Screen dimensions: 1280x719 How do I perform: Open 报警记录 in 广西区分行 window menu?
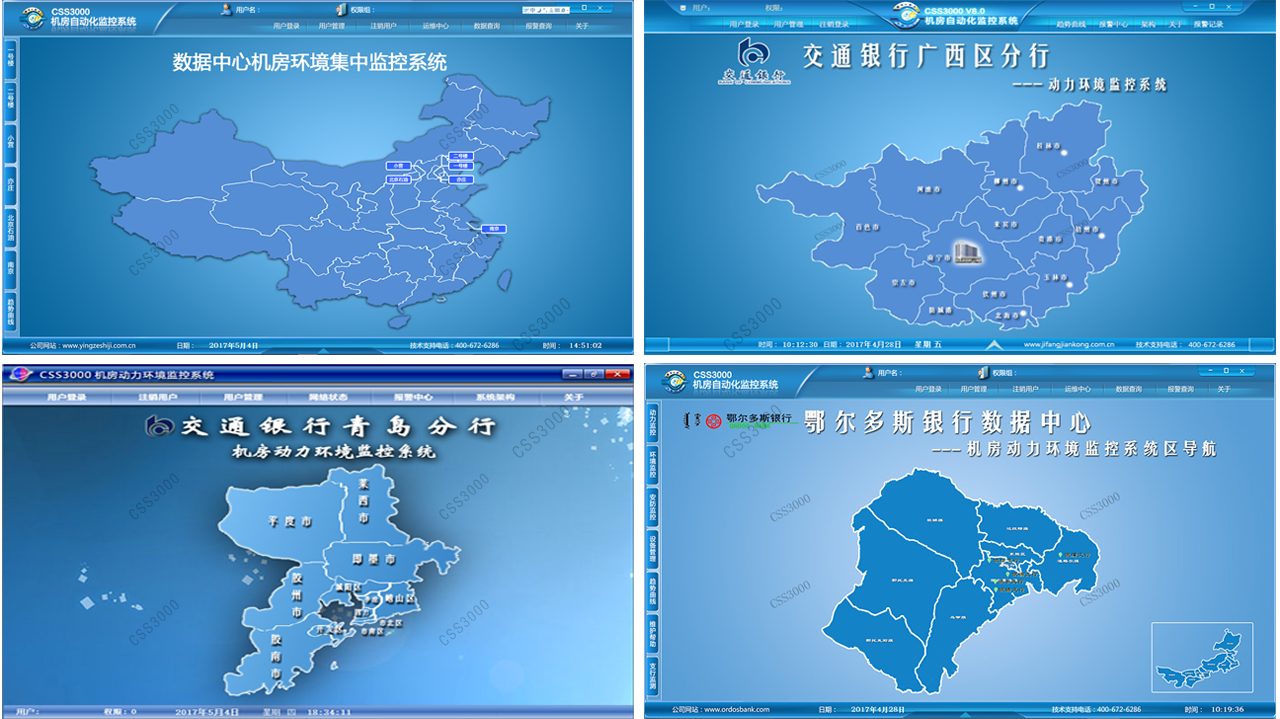click(x=1208, y=24)
